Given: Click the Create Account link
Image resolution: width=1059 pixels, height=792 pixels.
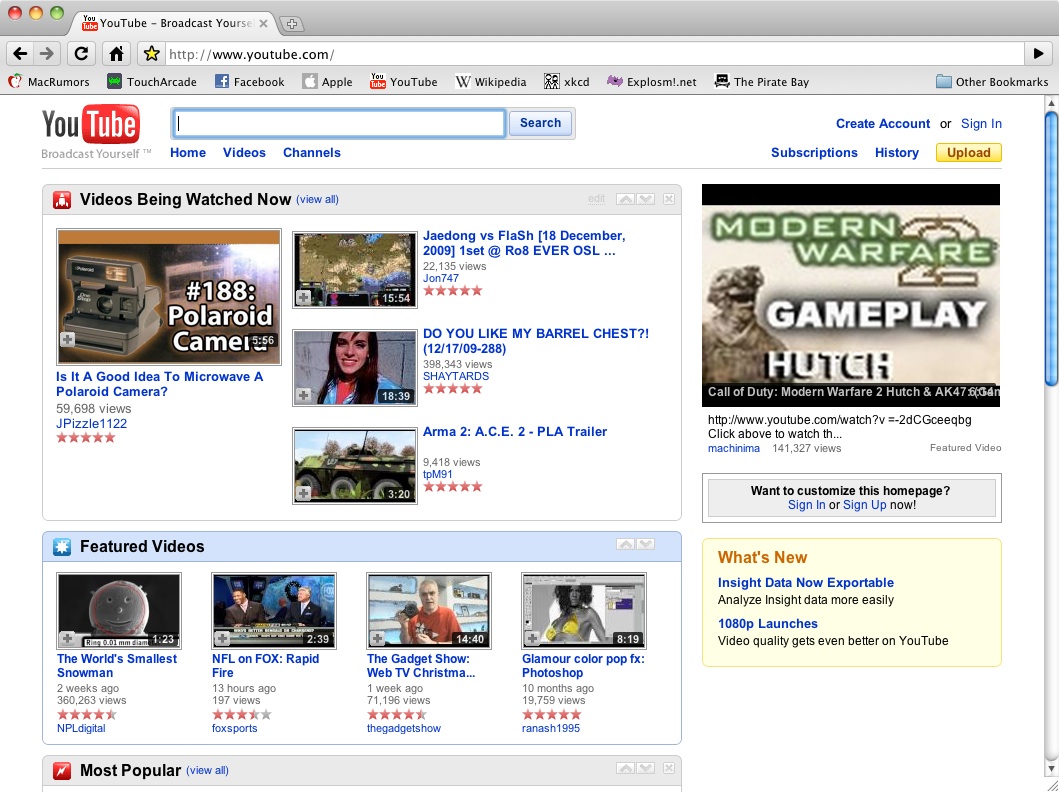Looking at the screenshot, I should coord(883,124).
